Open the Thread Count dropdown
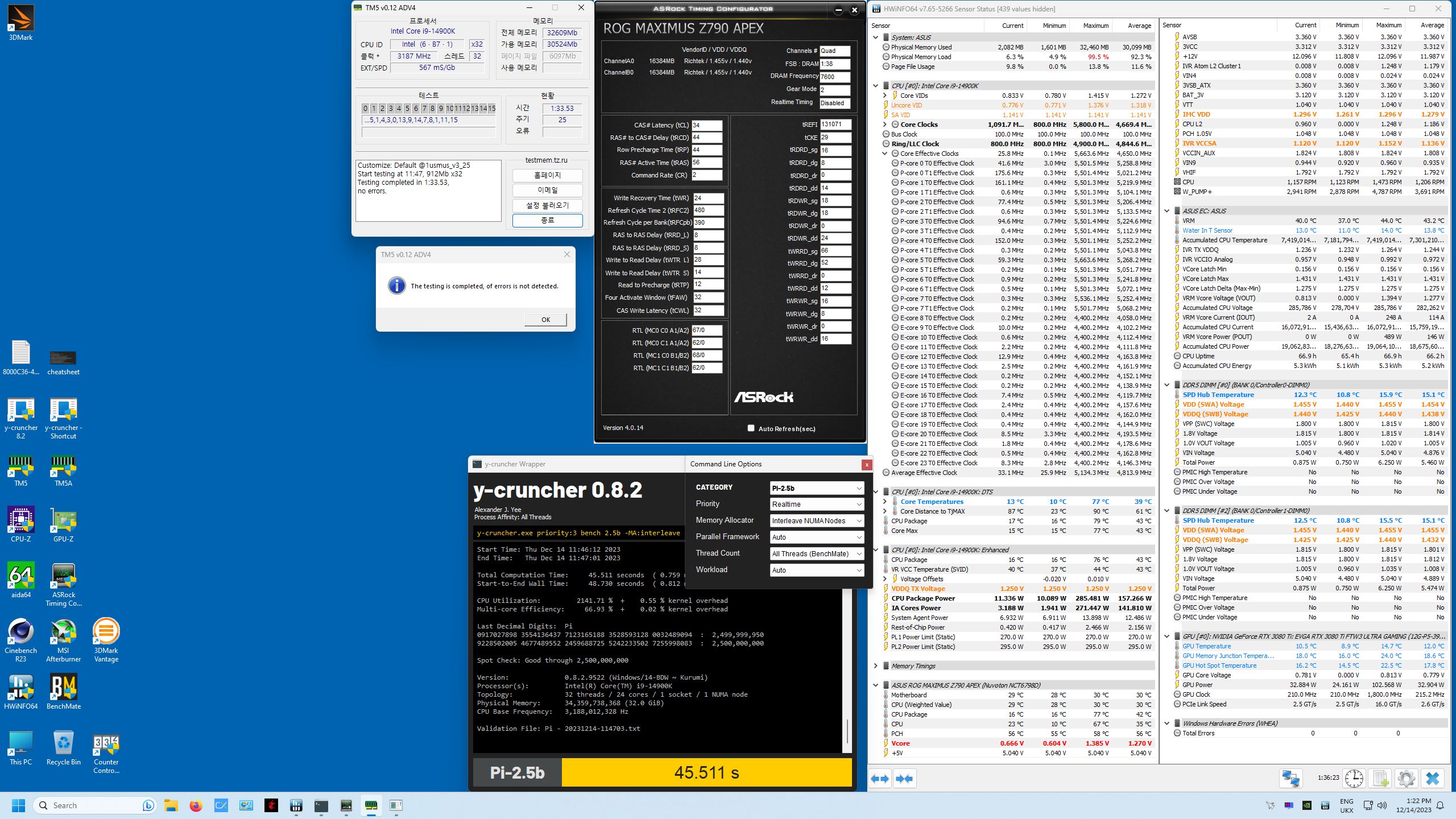The width and height of the screenshot is (1456, 819). click(x=817, y=553)
